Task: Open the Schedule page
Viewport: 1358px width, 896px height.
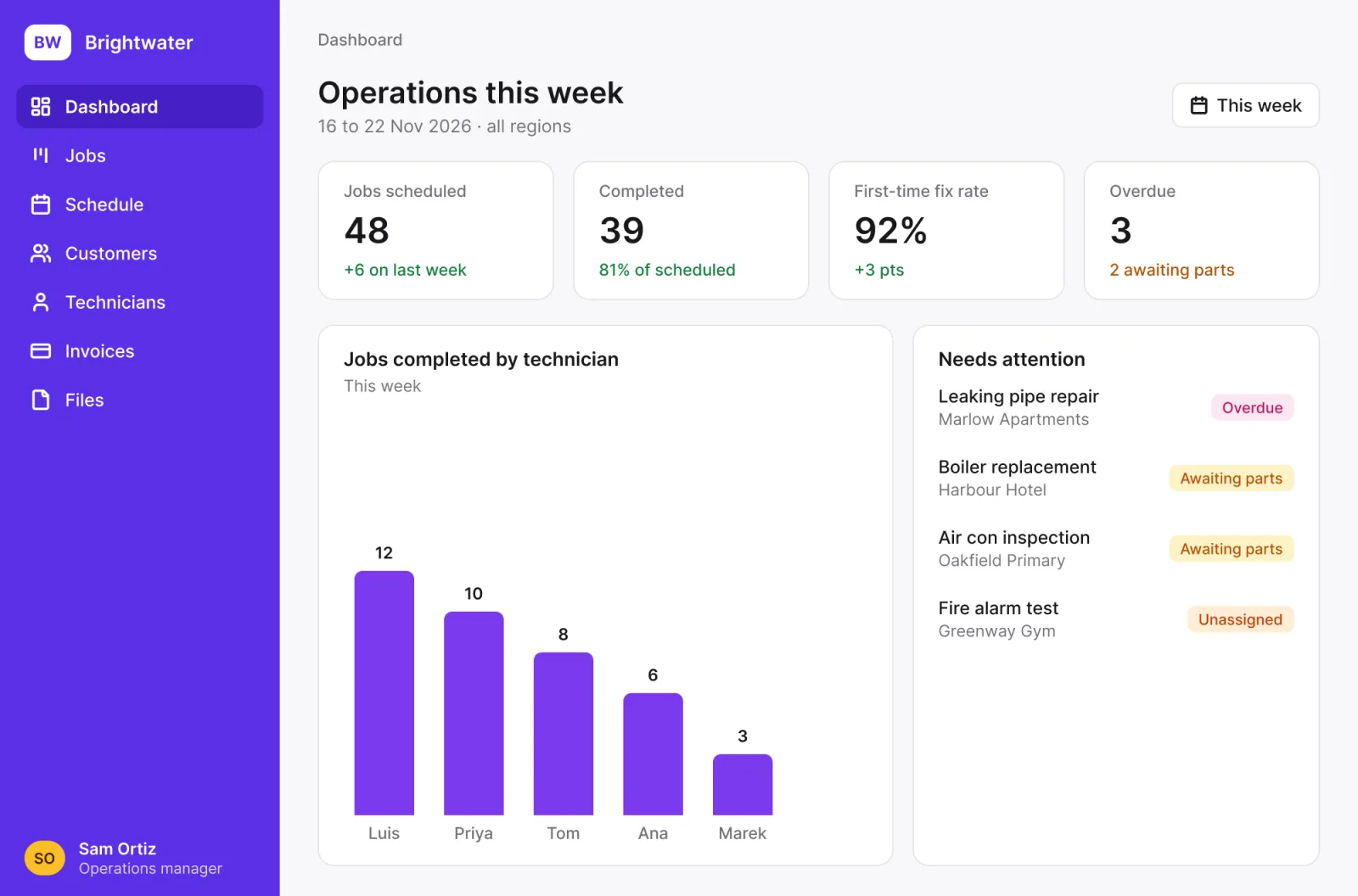Action: 140,204
